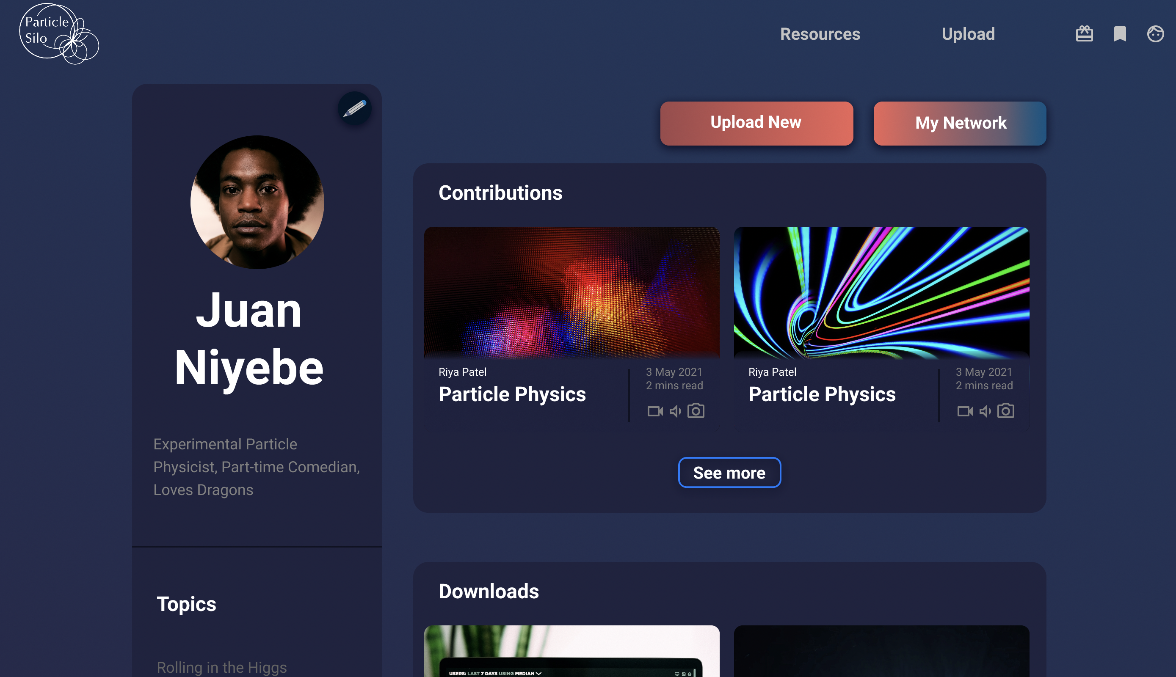Click photo camera icon on second contribution card

click(x=1006, y=411)
